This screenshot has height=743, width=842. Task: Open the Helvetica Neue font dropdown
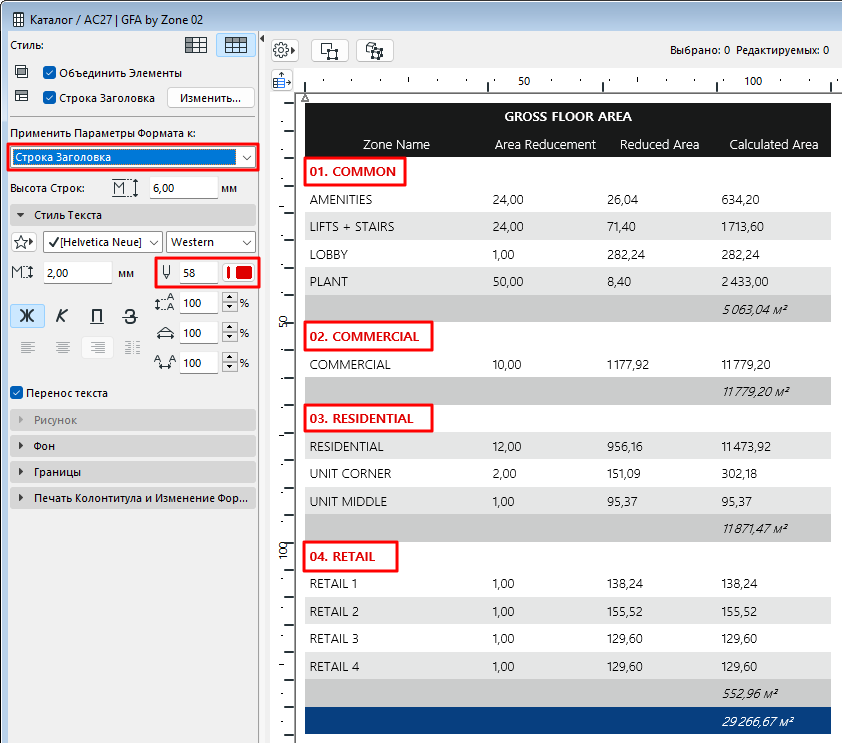pos(102,242)
